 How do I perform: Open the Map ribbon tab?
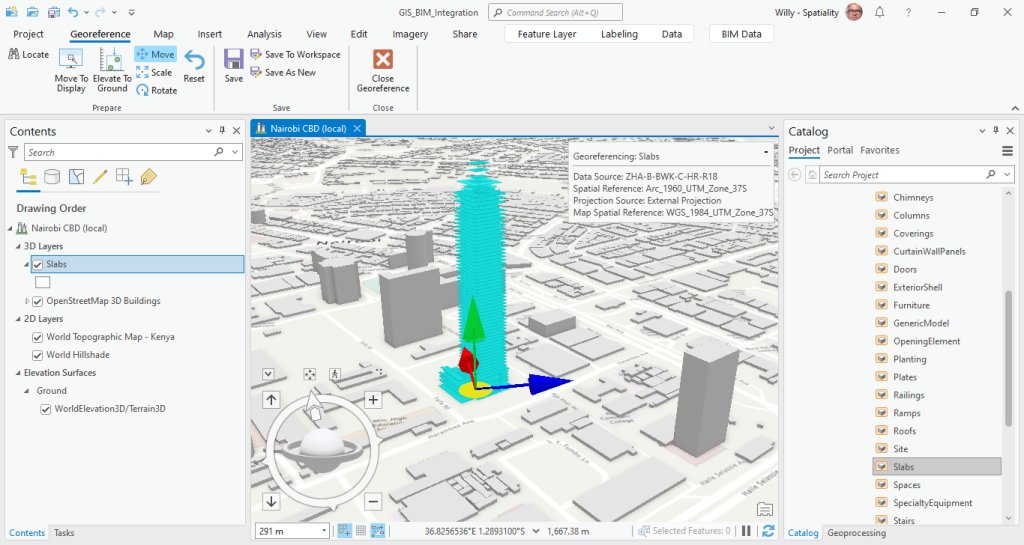(163, 34)
